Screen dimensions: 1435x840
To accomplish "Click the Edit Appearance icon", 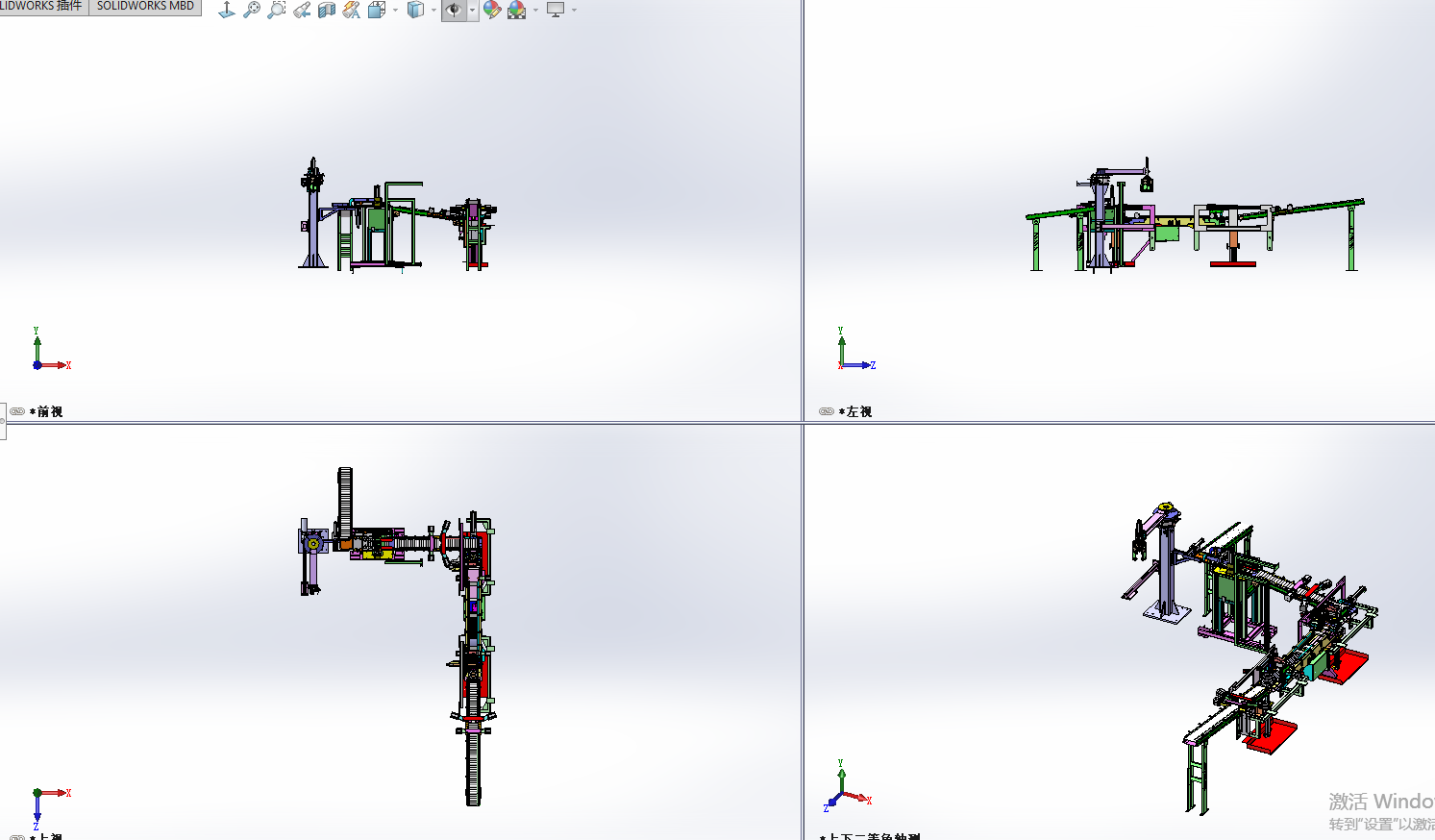I will (492, 10).
